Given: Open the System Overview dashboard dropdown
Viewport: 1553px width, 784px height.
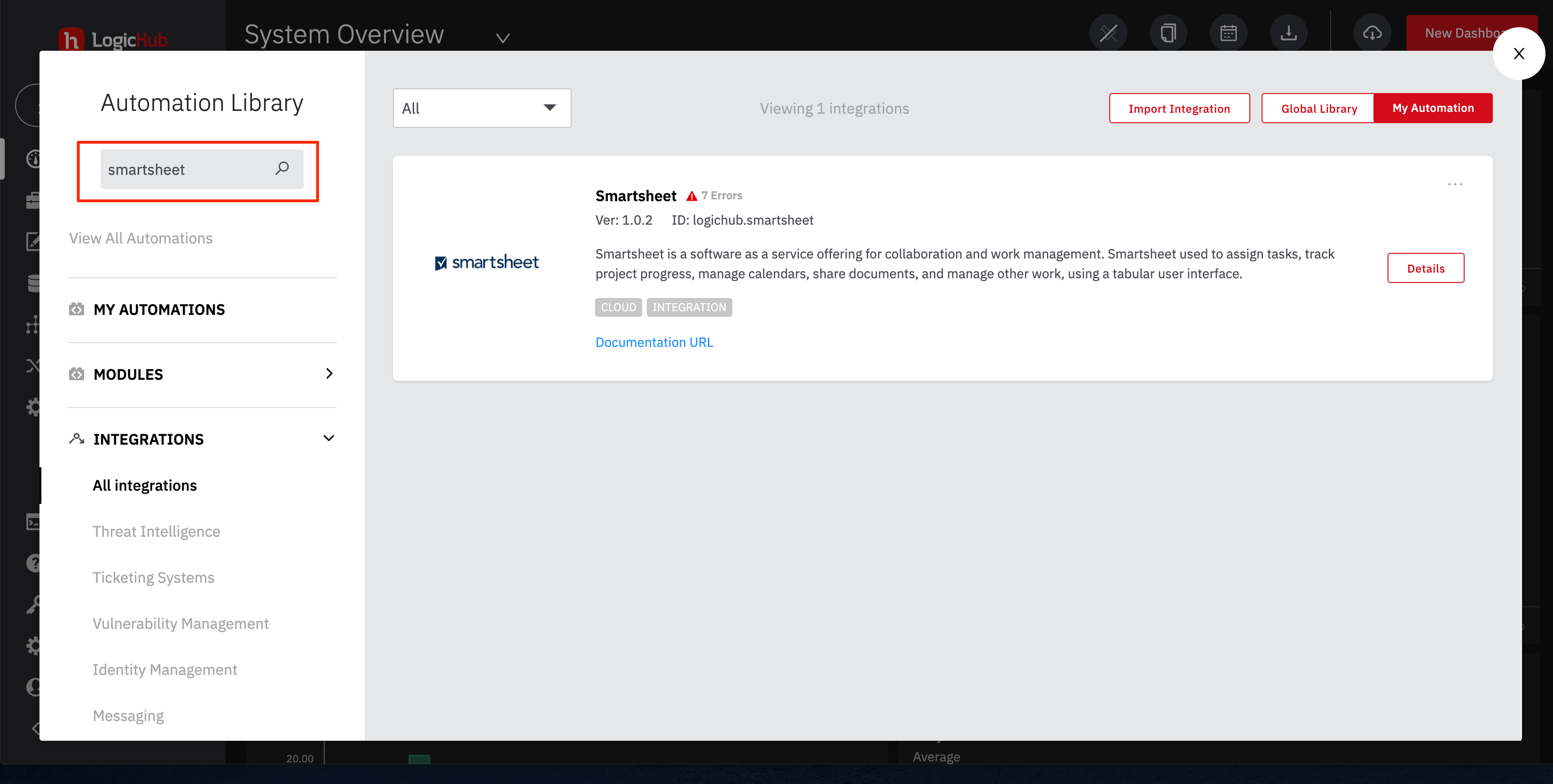Looking at the screenshot, I should click(x=503, y=38).
